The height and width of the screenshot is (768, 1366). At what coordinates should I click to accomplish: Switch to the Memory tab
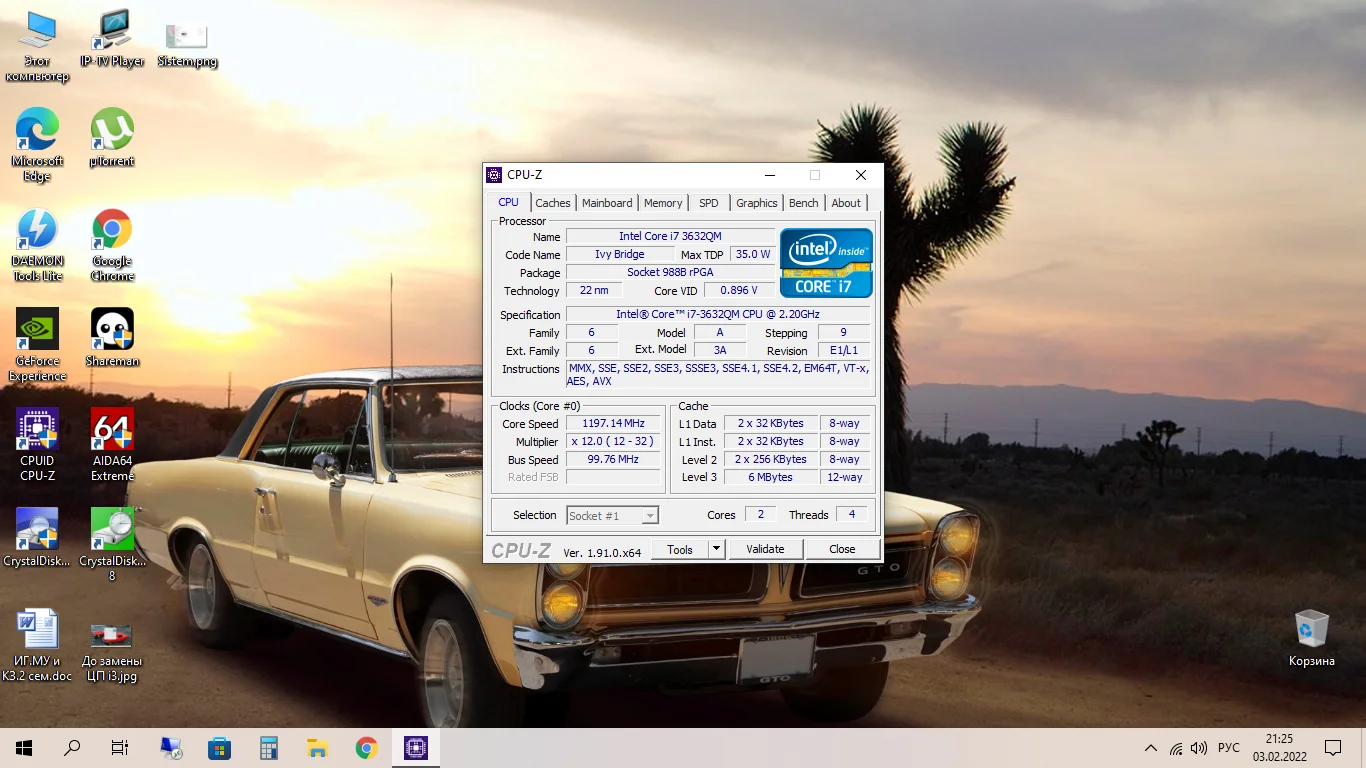[662, 203]
